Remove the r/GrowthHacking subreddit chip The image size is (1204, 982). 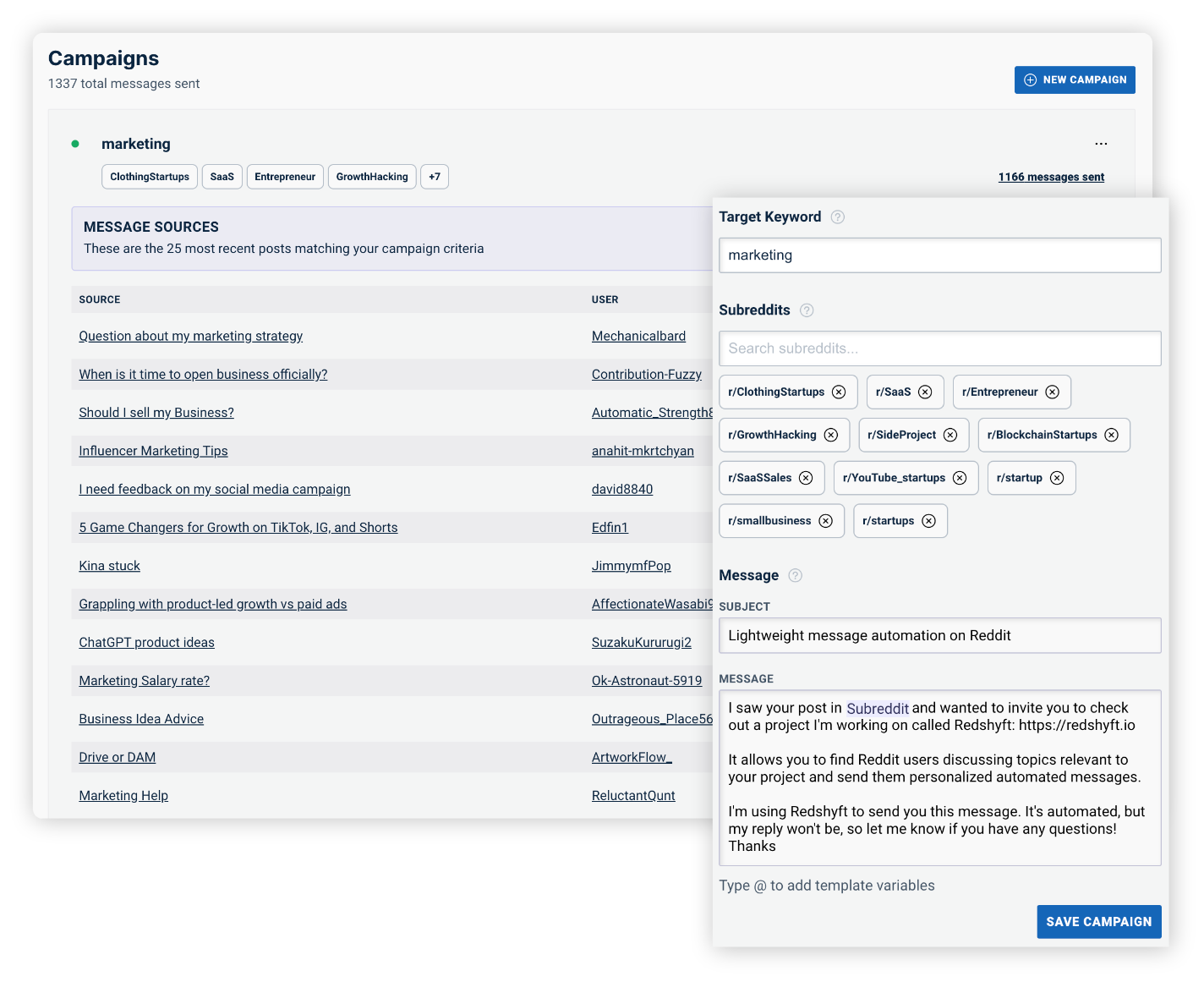(x=831, y=435)
